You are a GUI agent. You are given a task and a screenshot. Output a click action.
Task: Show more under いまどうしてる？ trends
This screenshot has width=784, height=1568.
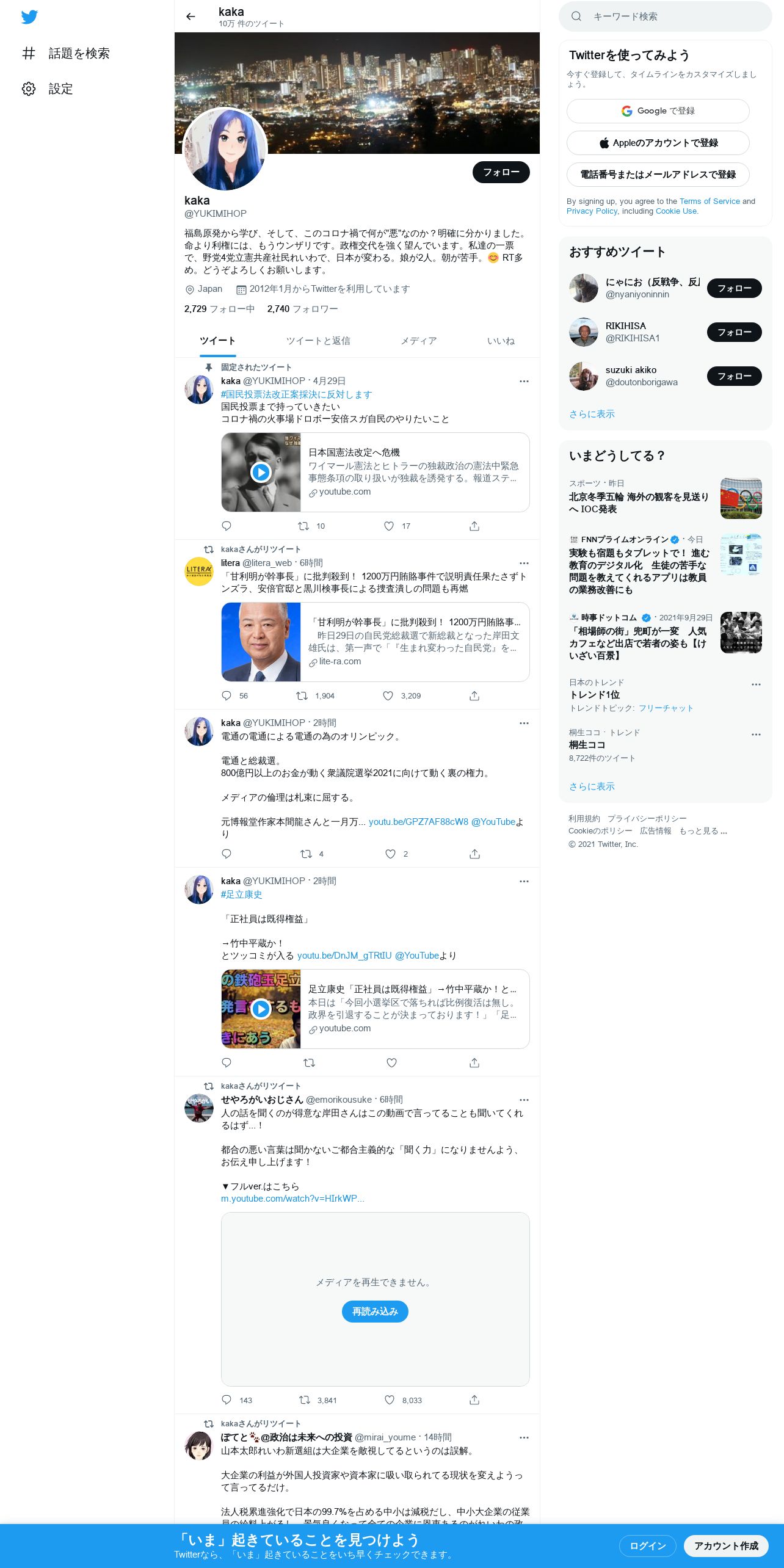coord(592,786)
